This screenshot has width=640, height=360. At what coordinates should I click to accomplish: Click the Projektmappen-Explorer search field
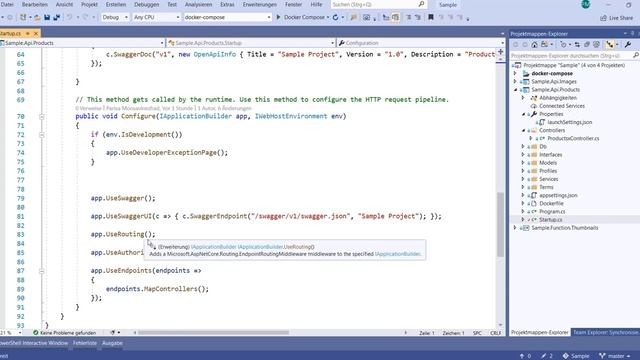[574, 55]
